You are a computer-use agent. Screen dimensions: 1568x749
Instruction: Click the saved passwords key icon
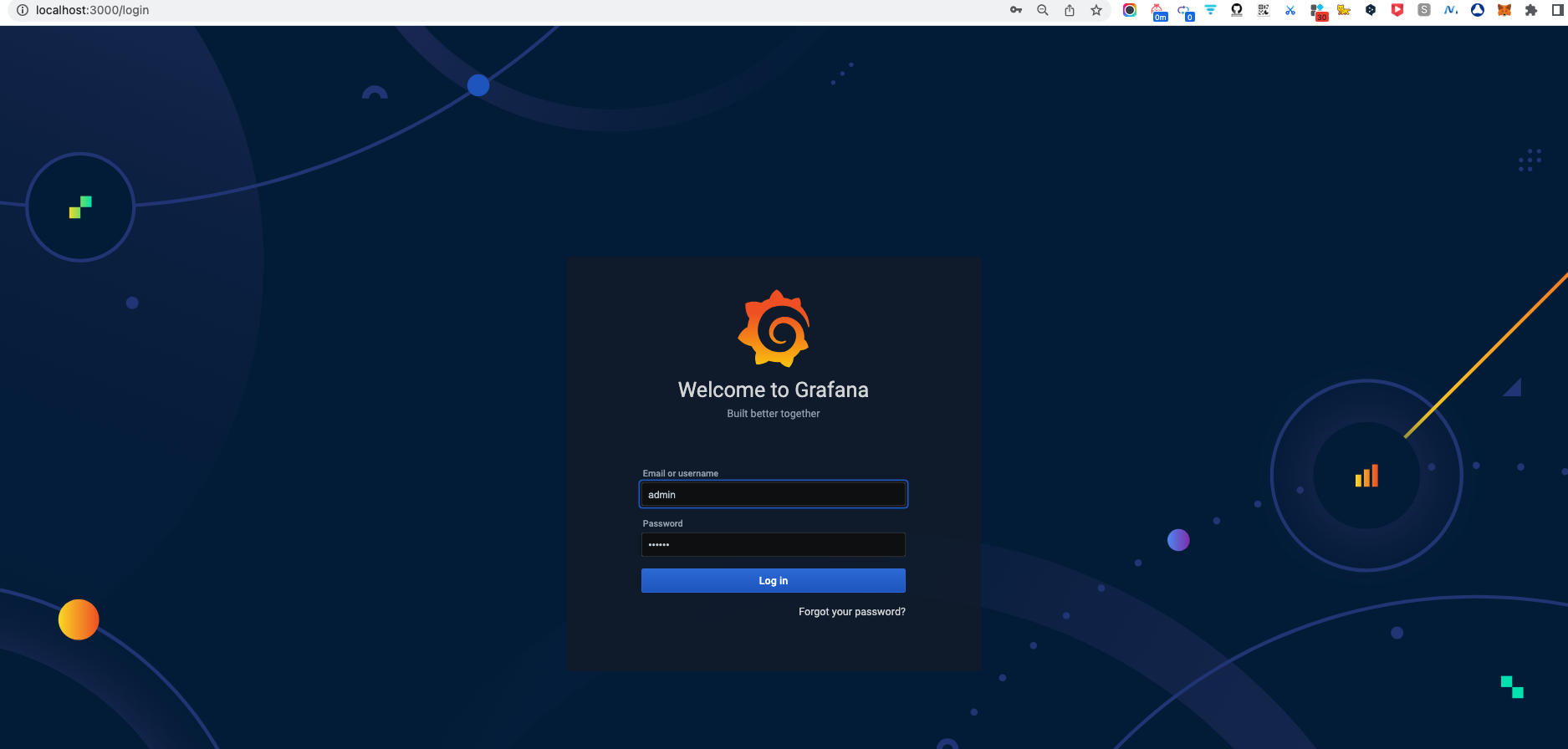[1016, 10]
